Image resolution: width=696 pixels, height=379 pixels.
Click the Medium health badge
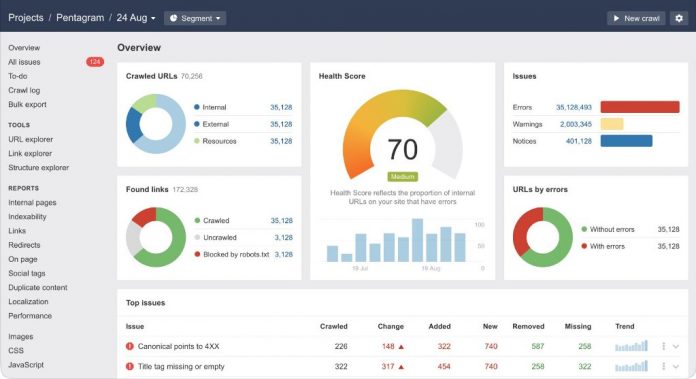pyautogui.click(x=402, y=177)
